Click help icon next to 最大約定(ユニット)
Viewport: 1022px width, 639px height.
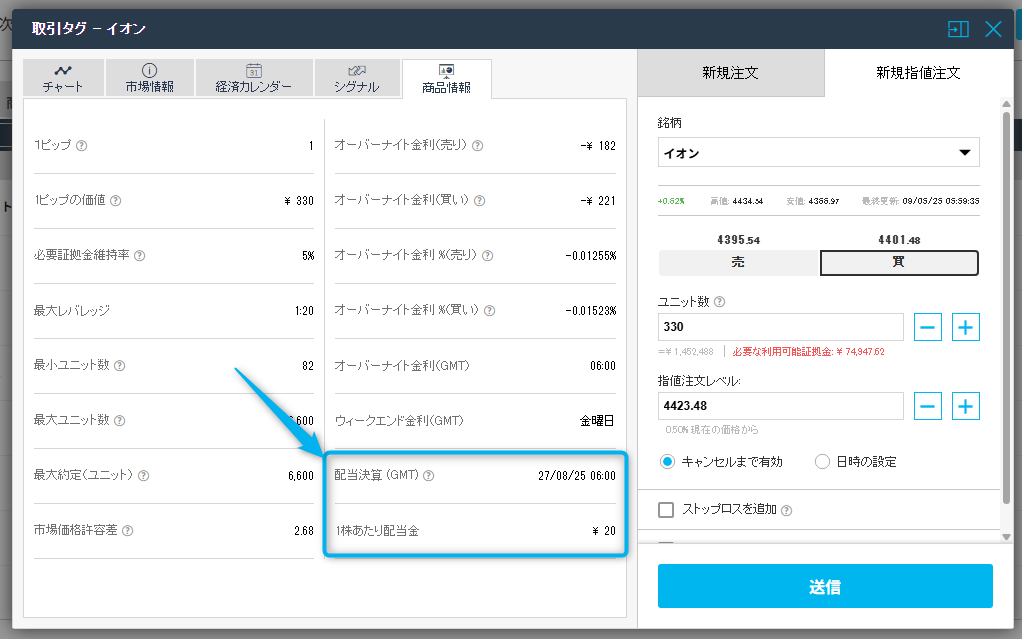point(143,476)
